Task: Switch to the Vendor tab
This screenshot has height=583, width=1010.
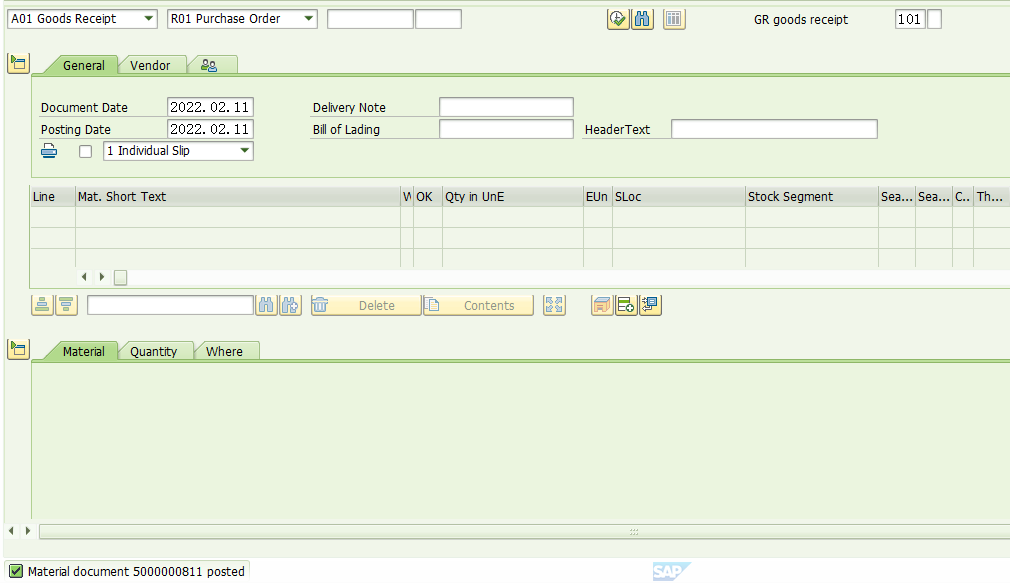Action: [151, 64]
